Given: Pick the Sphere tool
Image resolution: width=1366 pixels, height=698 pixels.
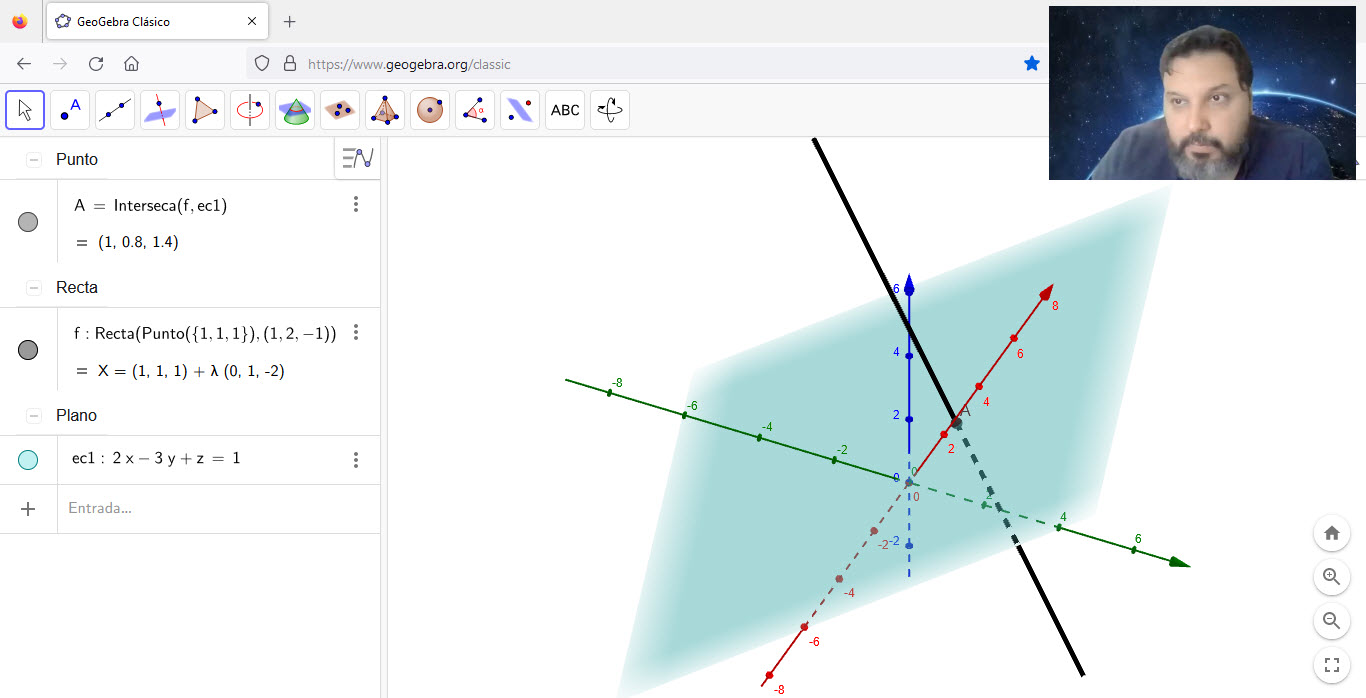Looking at the screenshot, I should pyautogui.click(x=430, y=110).
